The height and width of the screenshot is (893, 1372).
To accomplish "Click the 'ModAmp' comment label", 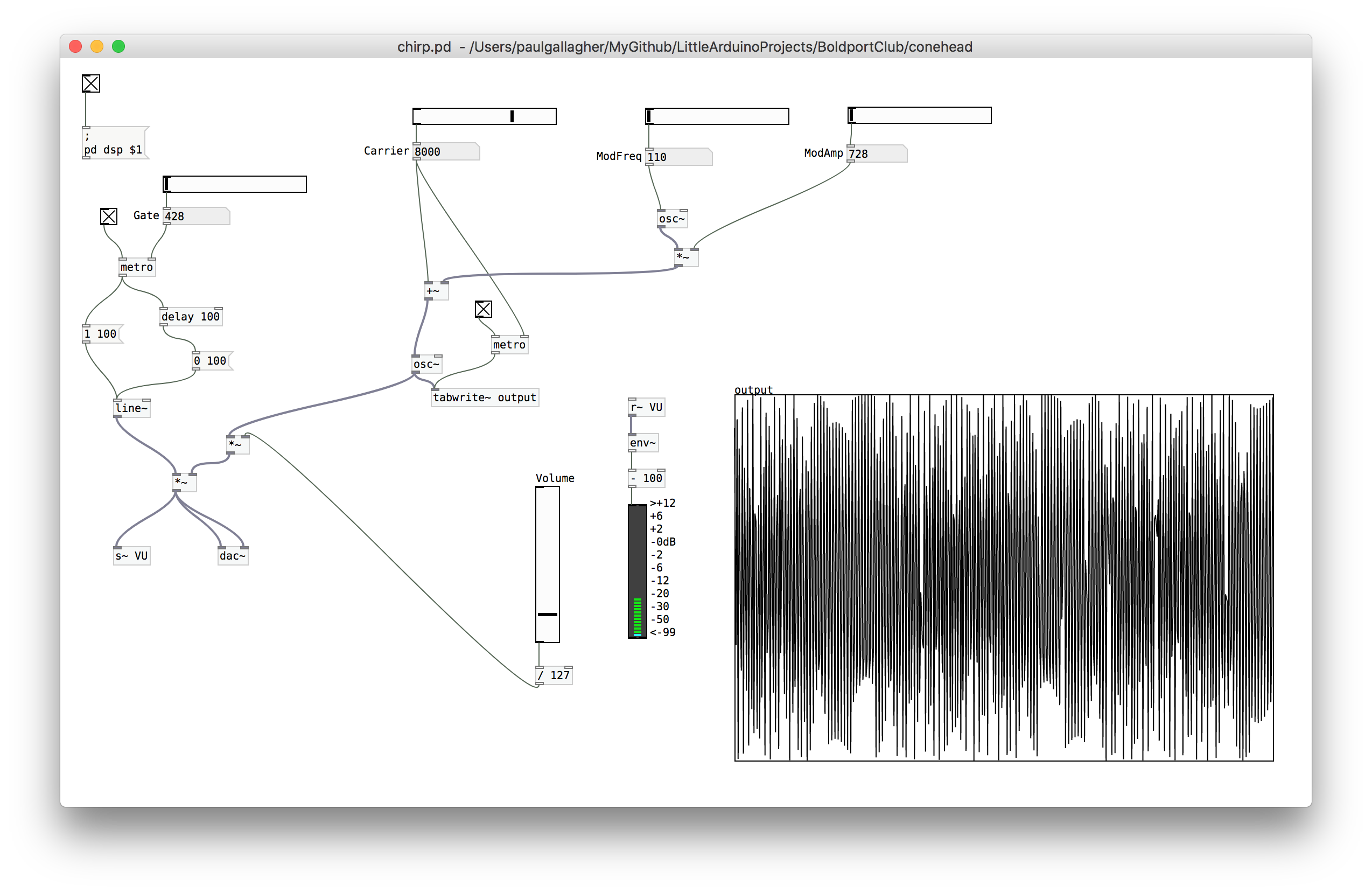I will click(x=823, y=154).
